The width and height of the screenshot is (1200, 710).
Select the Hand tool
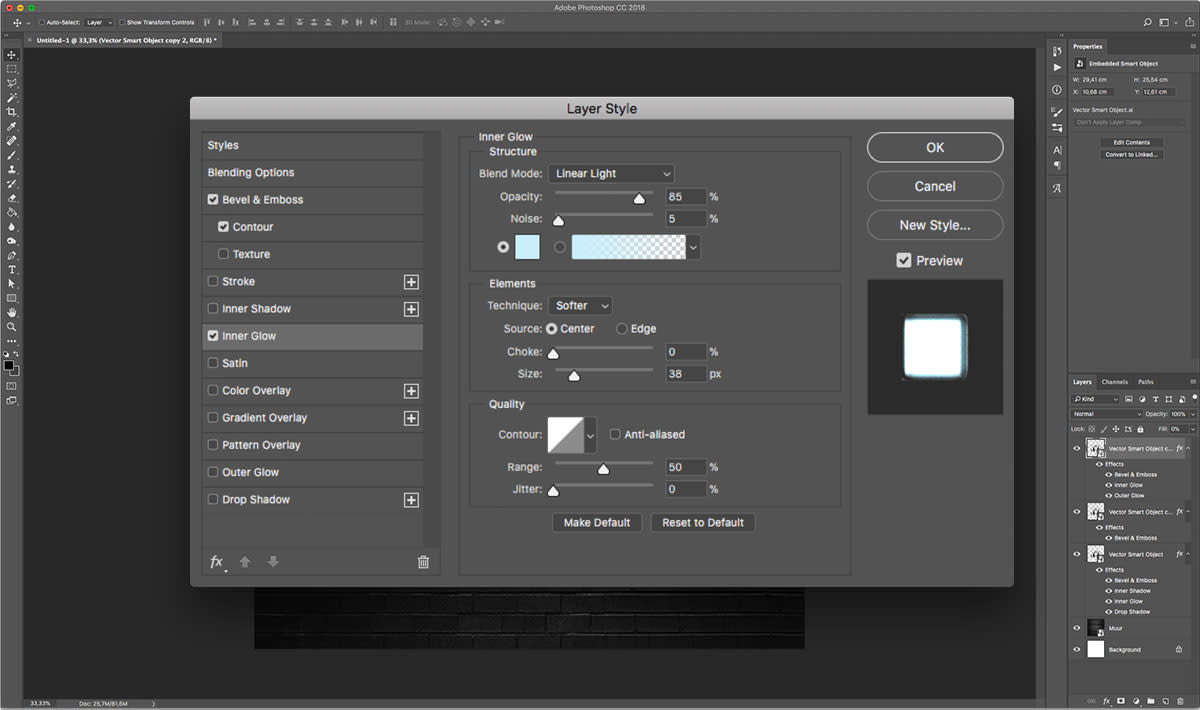12,313
